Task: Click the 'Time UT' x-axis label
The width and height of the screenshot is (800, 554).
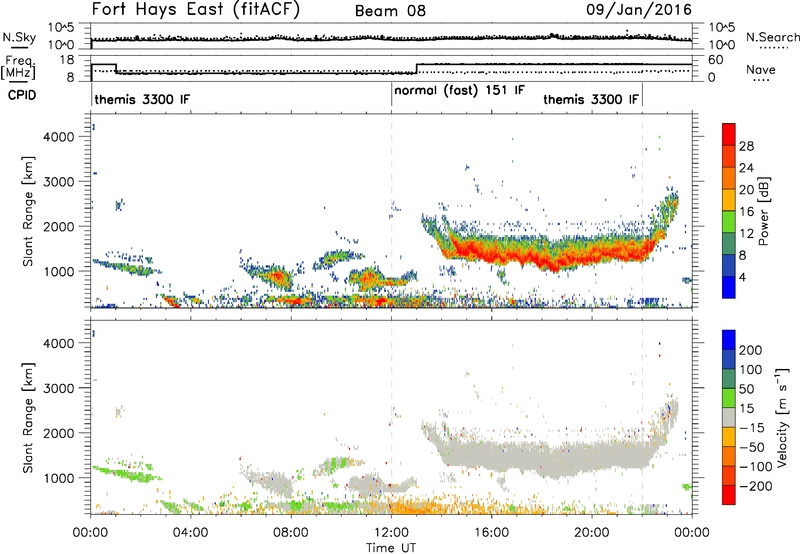Action: point(391,547)
